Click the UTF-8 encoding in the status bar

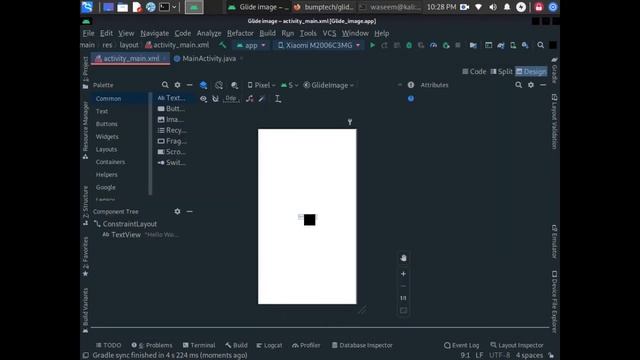tap(499, 355)
